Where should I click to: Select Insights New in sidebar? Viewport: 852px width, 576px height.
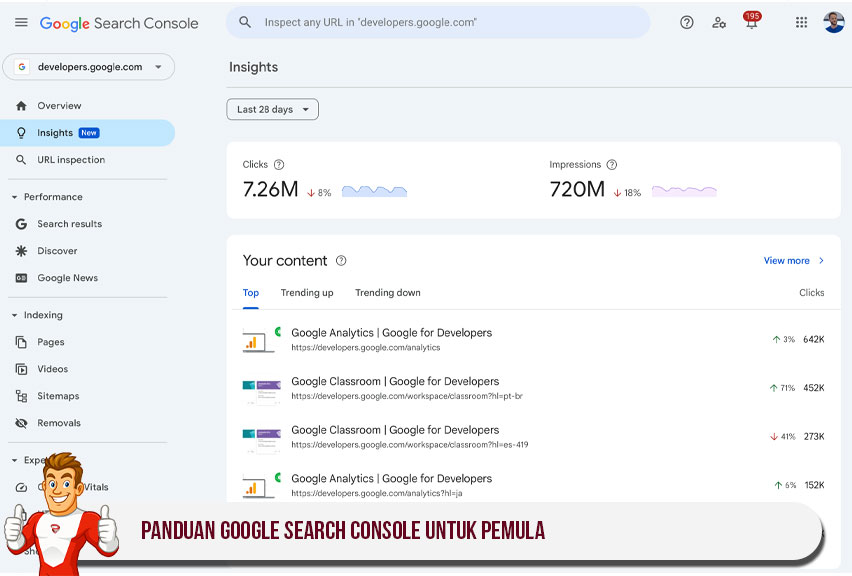(x=87, y=133)
